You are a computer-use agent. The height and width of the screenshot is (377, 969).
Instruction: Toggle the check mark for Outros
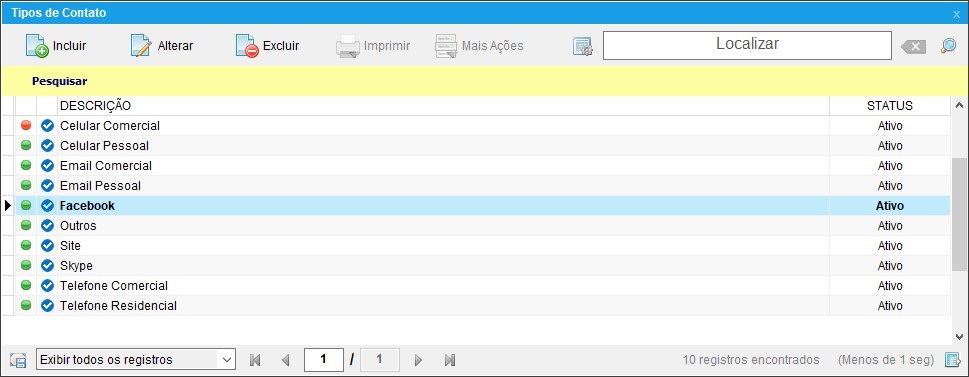(x=48, y=226)
